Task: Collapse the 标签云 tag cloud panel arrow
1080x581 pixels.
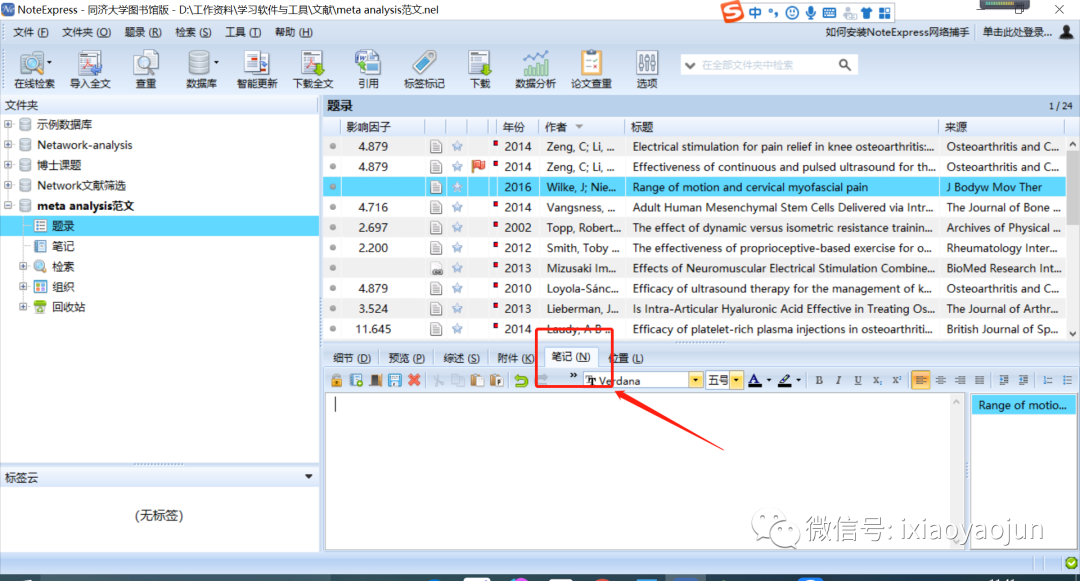Action: (x=309, y=476)
